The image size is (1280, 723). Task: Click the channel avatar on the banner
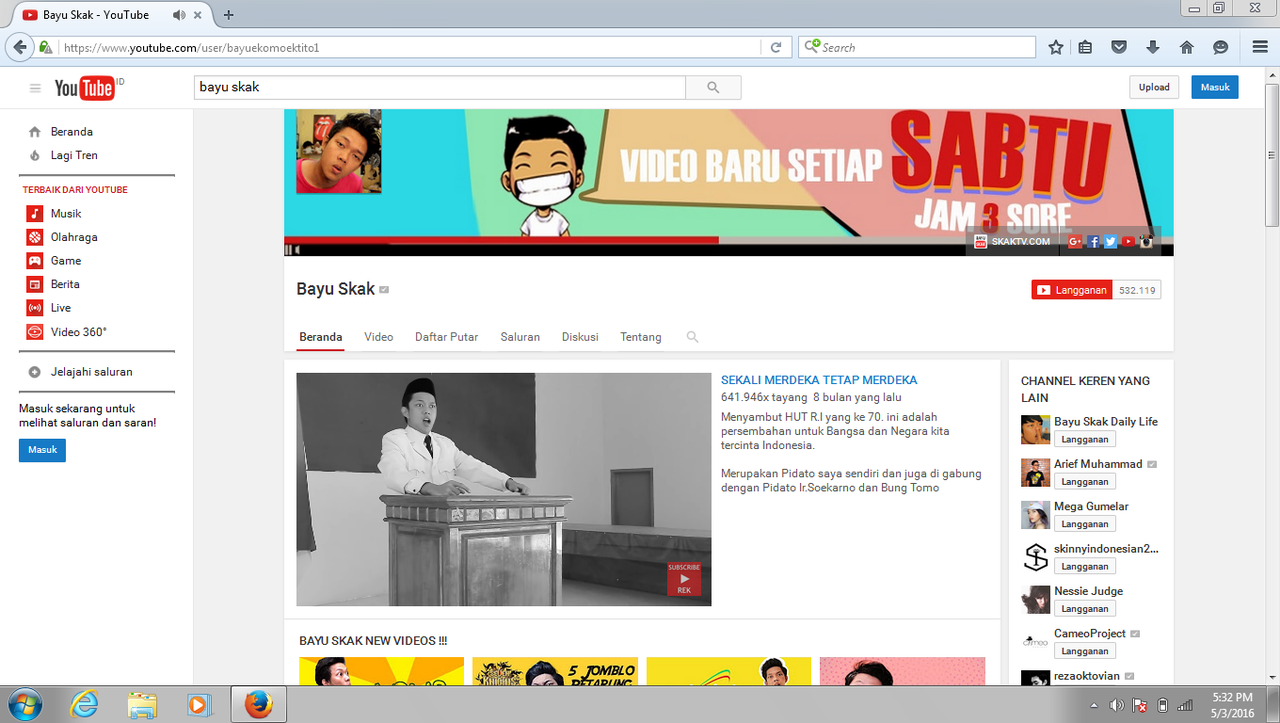(x=339, y=152)
